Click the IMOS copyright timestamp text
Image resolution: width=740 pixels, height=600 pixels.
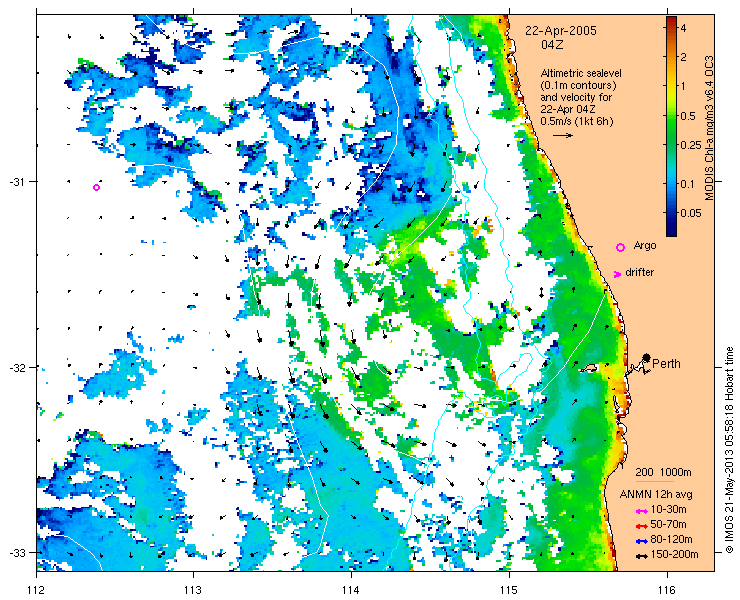(730, 450)
